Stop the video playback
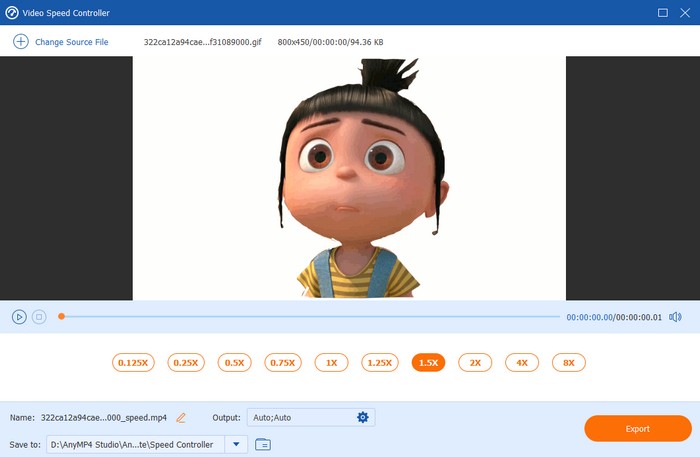 39,317
